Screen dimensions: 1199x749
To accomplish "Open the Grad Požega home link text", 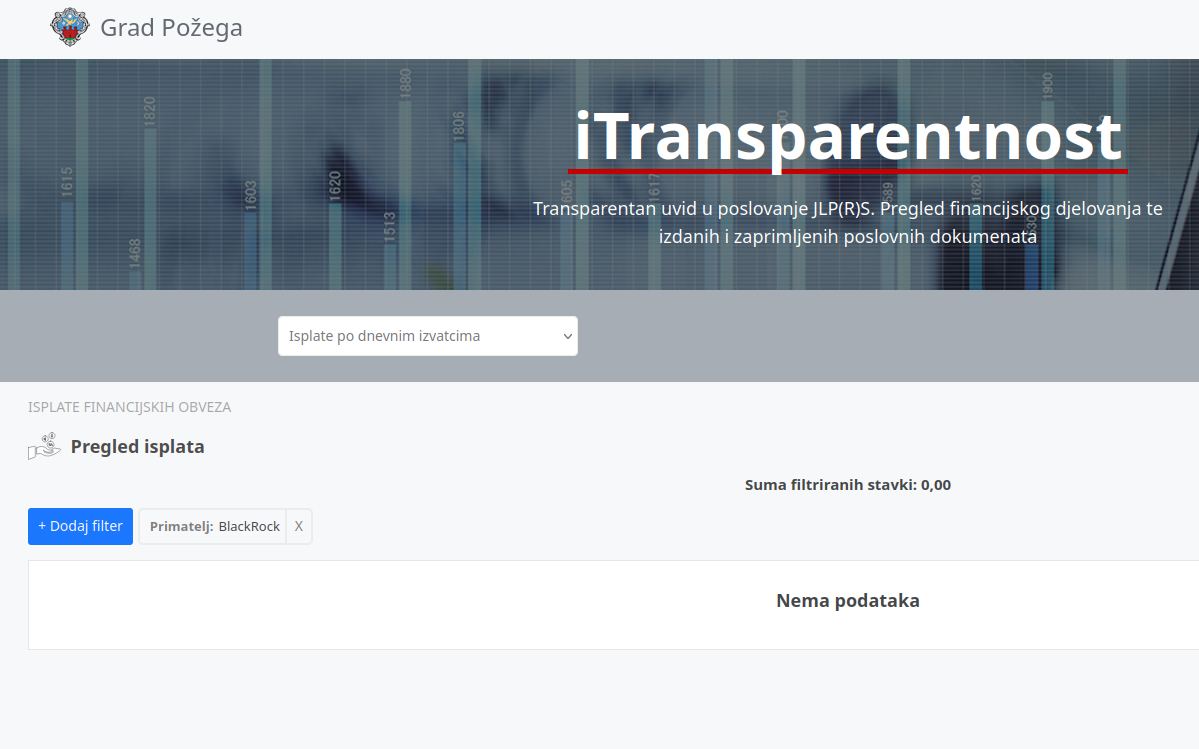I will point(171,27).
